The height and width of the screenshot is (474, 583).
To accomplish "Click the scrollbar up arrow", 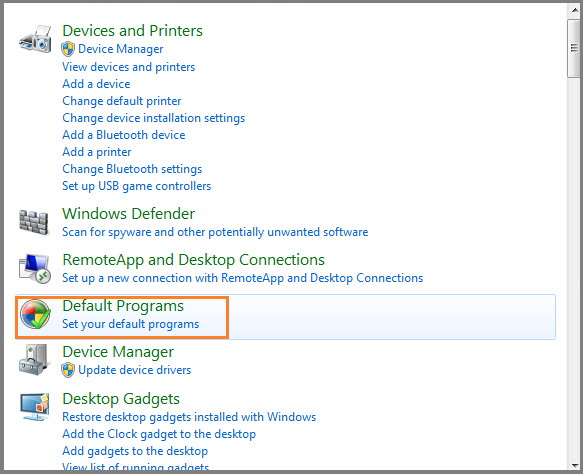I will 574,11.
